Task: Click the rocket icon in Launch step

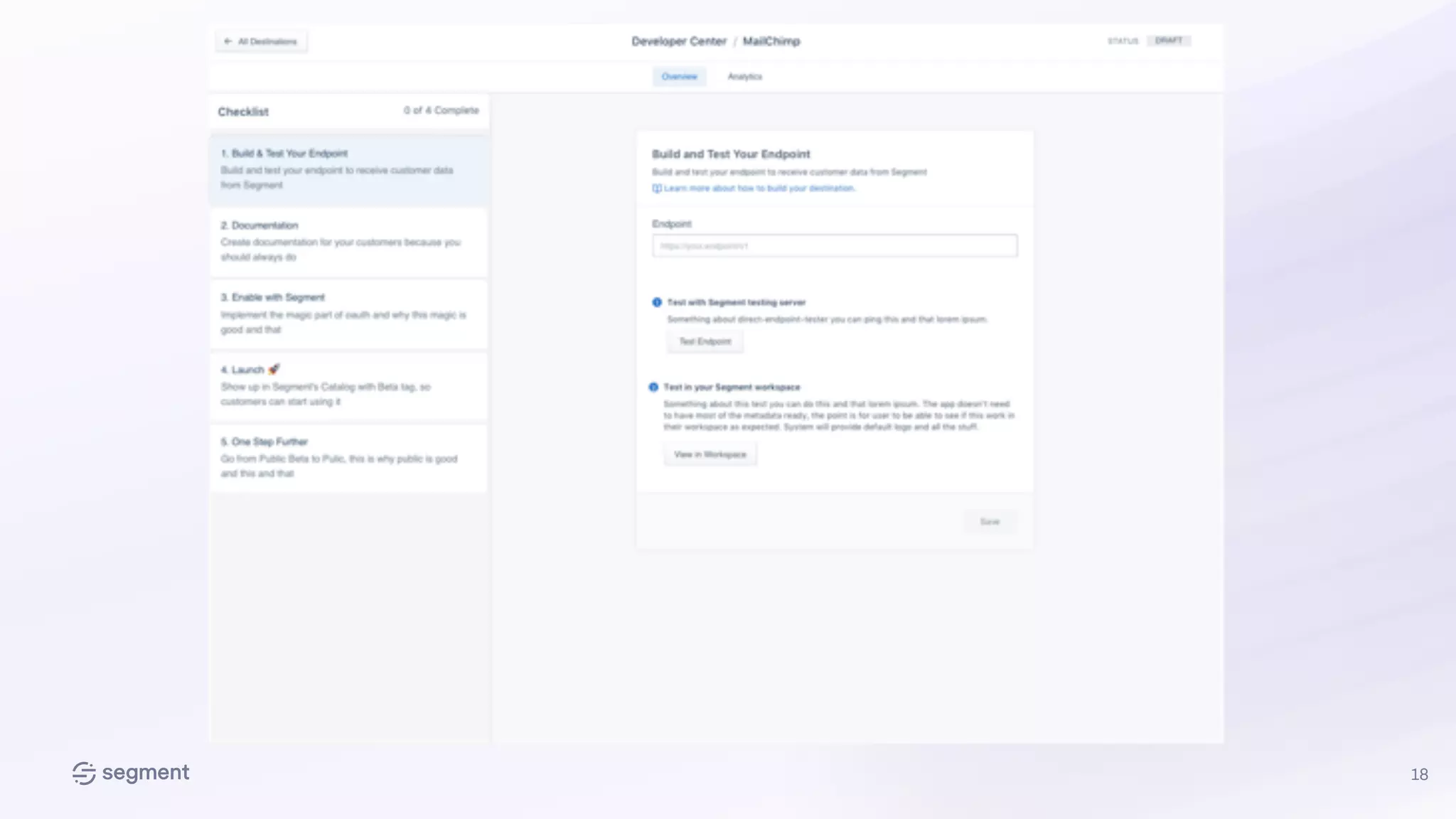Action: [x=274, y=369]
